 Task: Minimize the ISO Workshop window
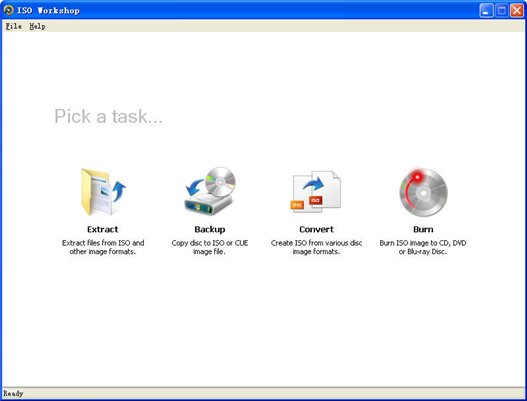pos(486,10)
